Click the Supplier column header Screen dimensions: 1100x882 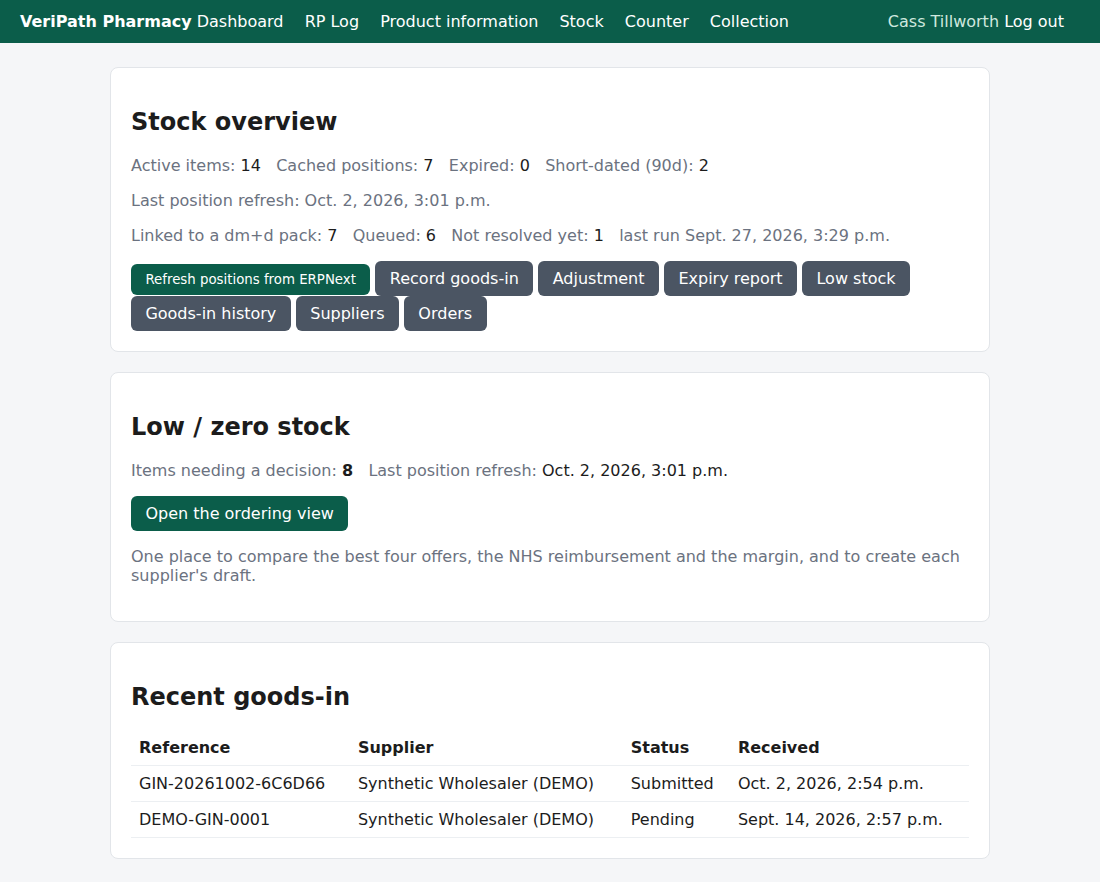[x=396, y=747]
